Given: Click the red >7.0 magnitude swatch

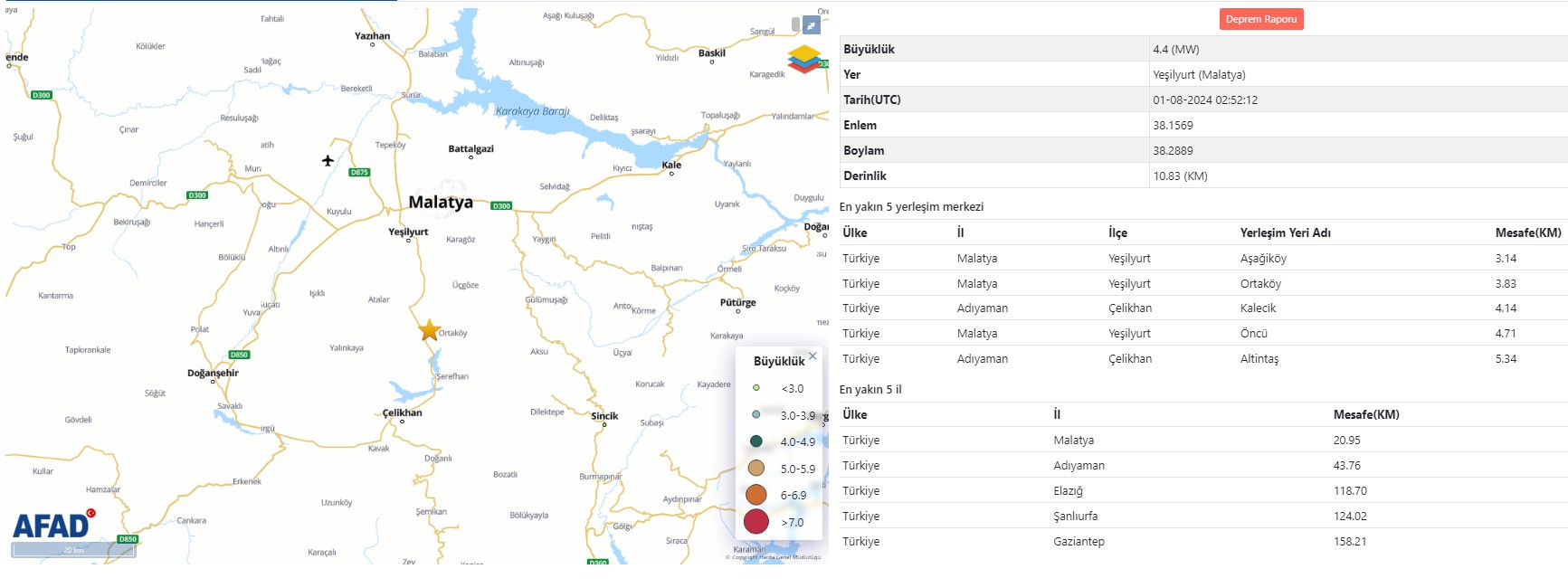Looking at the screenshot, I should [756, 522].
